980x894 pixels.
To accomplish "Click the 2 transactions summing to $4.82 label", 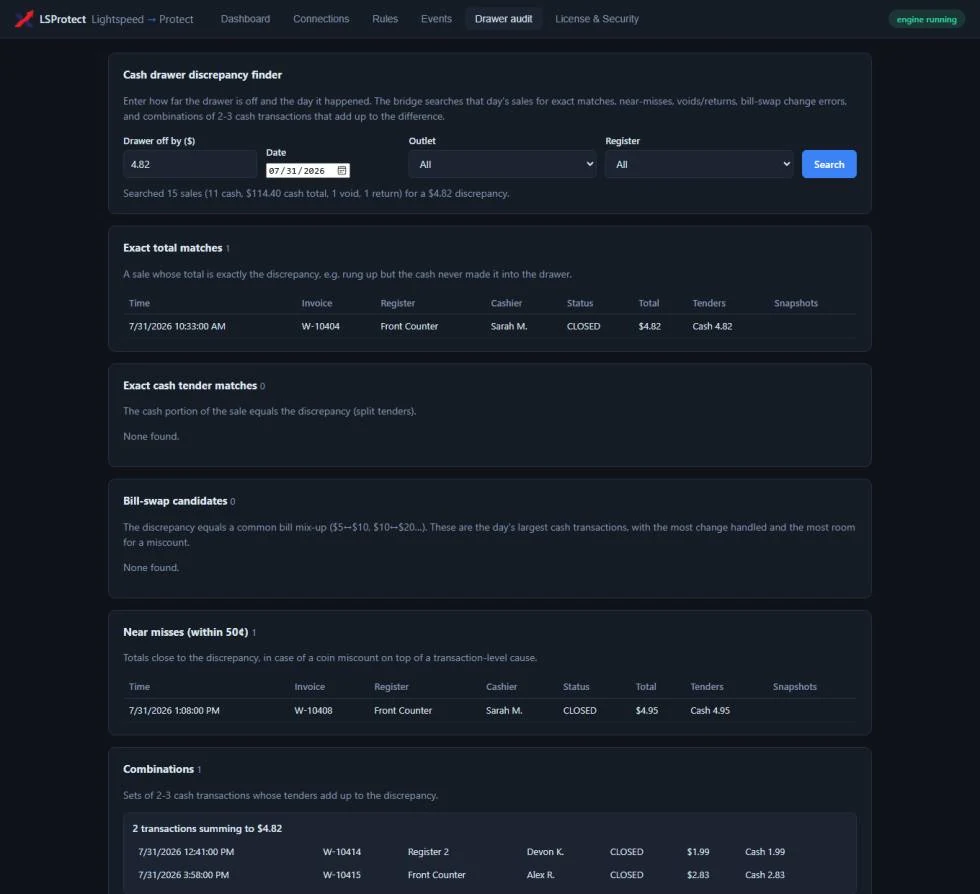I will pyautogui.click(x=207, y=829).
